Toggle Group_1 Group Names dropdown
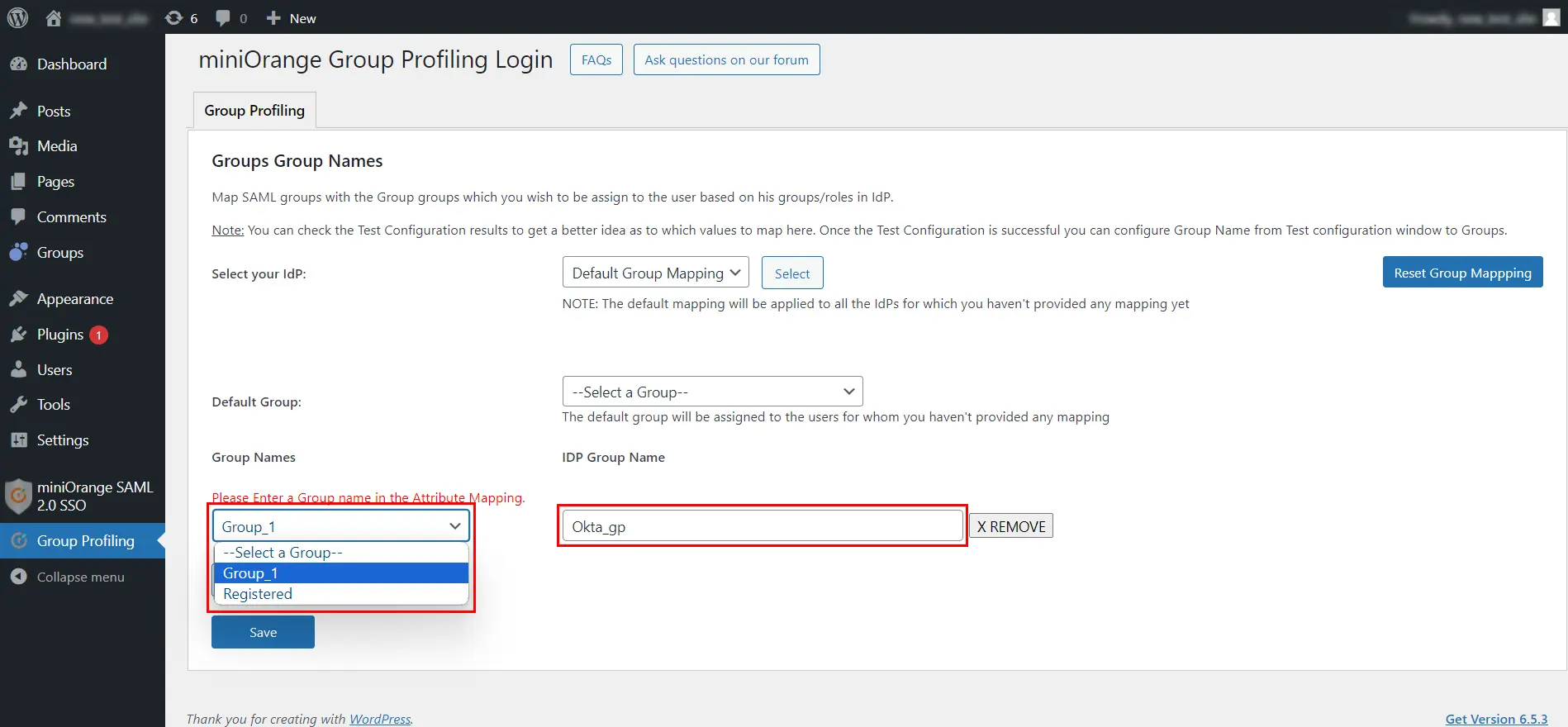Viewport: 1568px width, 727px height. click(341, 526)
